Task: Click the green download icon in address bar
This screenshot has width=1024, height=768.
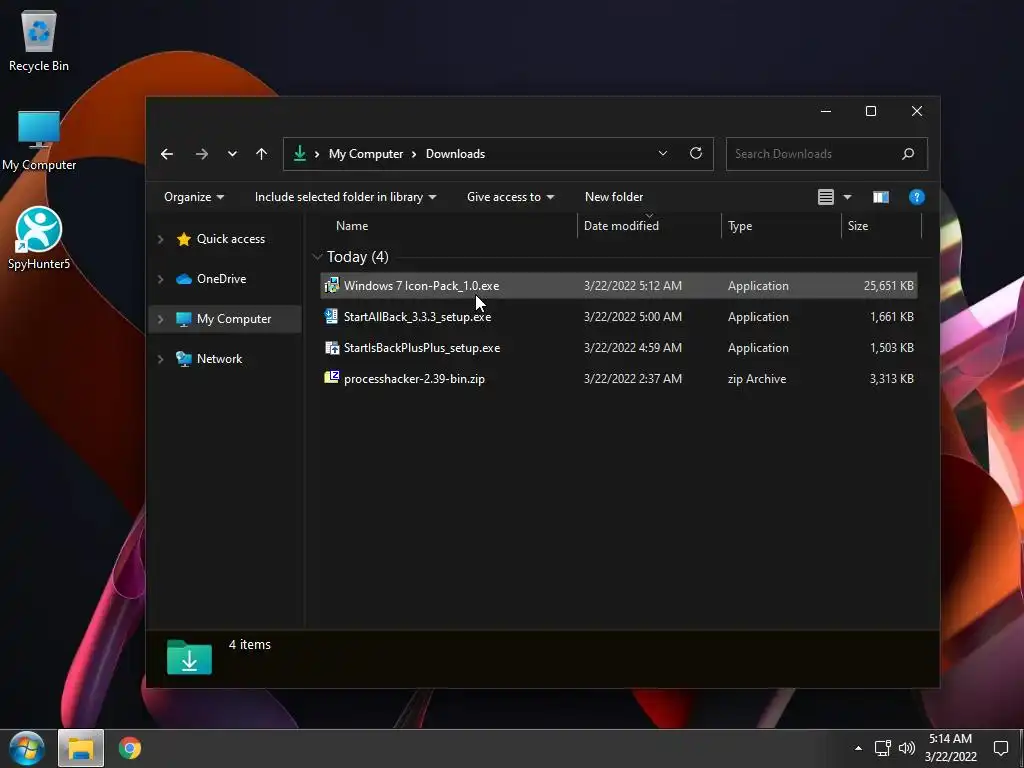Action: (x=300, y=153)
